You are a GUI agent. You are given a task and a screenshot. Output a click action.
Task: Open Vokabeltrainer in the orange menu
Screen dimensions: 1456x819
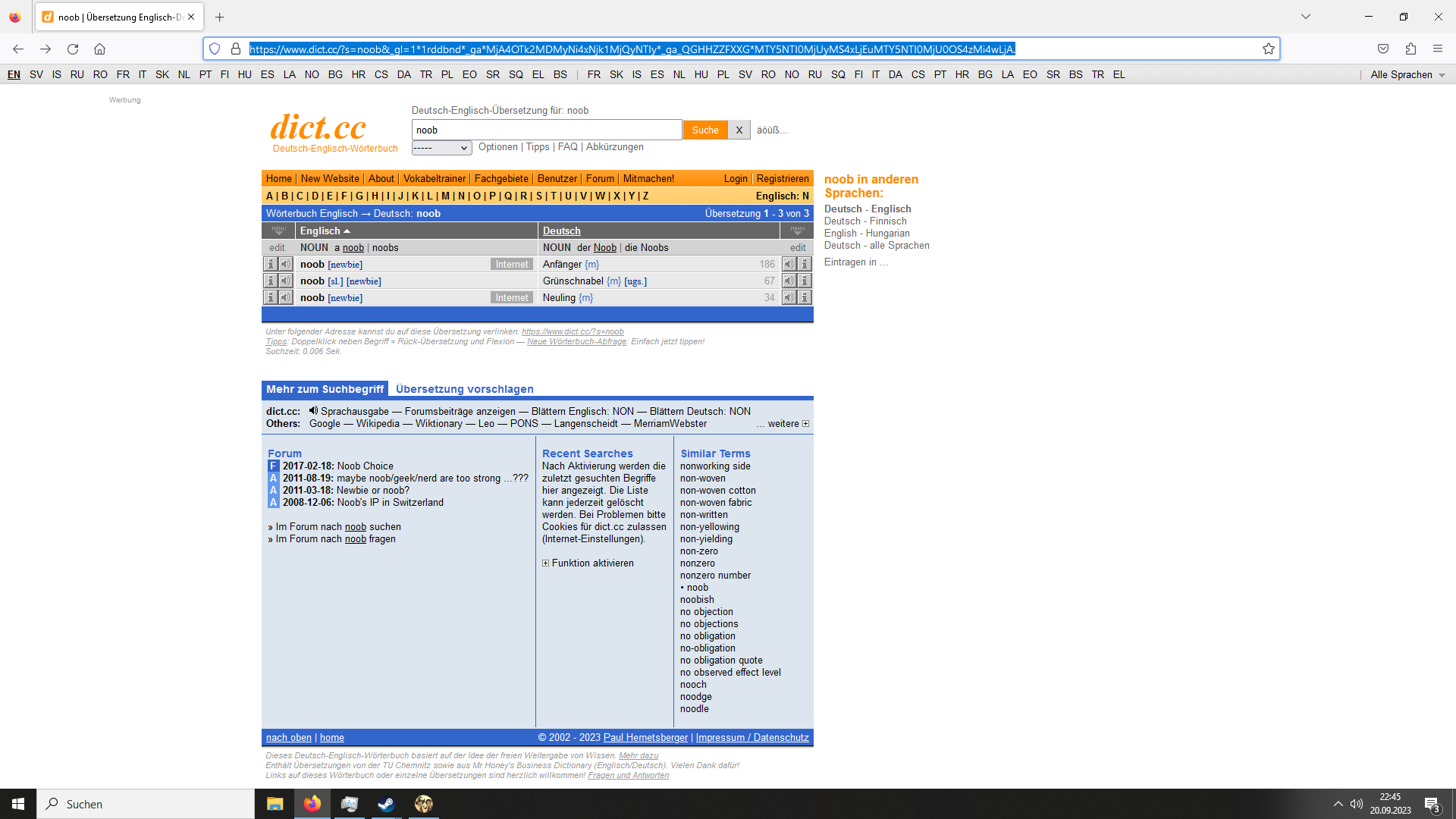[x=435, y=178]
